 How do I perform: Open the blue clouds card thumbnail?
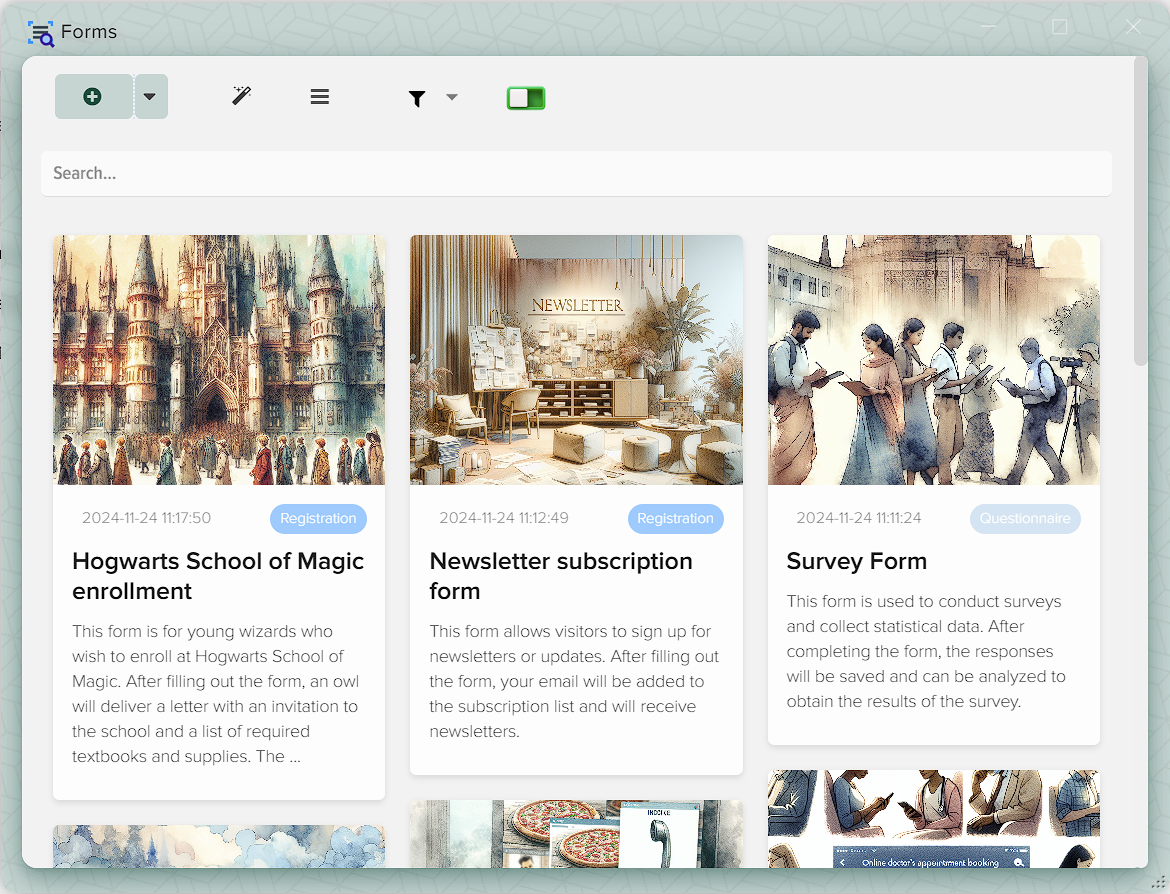tap(219, 846)
